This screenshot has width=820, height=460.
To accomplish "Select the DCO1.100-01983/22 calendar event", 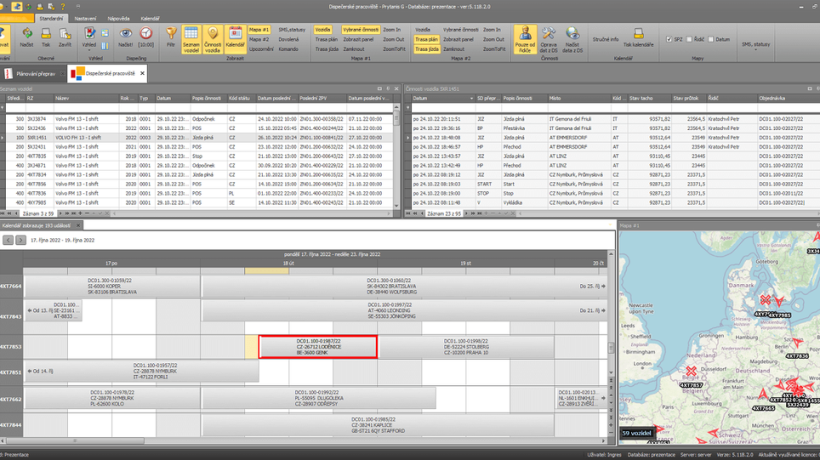I will coord(318,346).
